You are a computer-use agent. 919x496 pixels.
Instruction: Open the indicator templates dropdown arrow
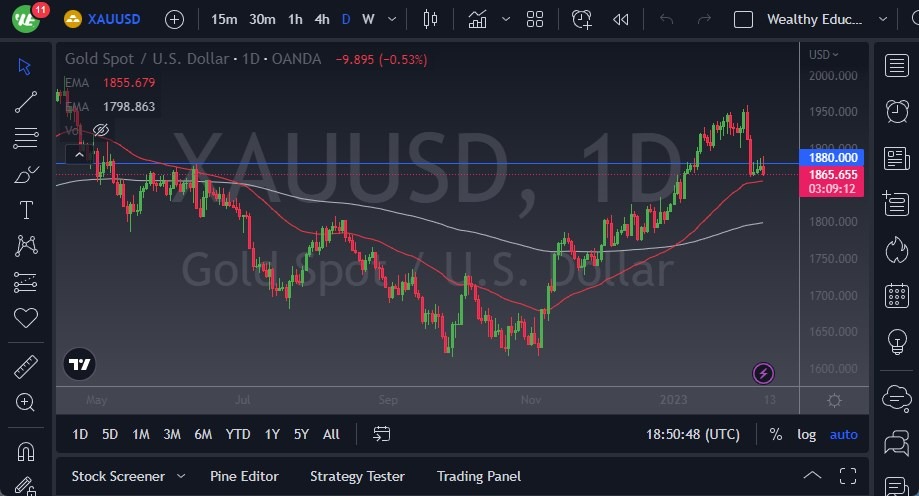click(x=506, y=19)
